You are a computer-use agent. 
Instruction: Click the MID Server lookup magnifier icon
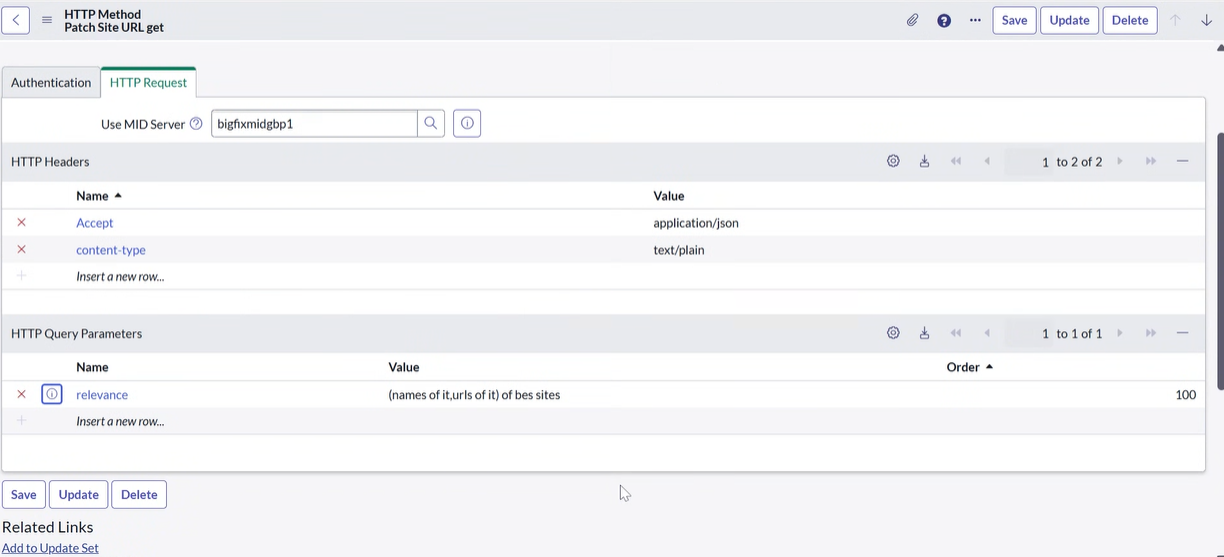click(x=431, y=124)
